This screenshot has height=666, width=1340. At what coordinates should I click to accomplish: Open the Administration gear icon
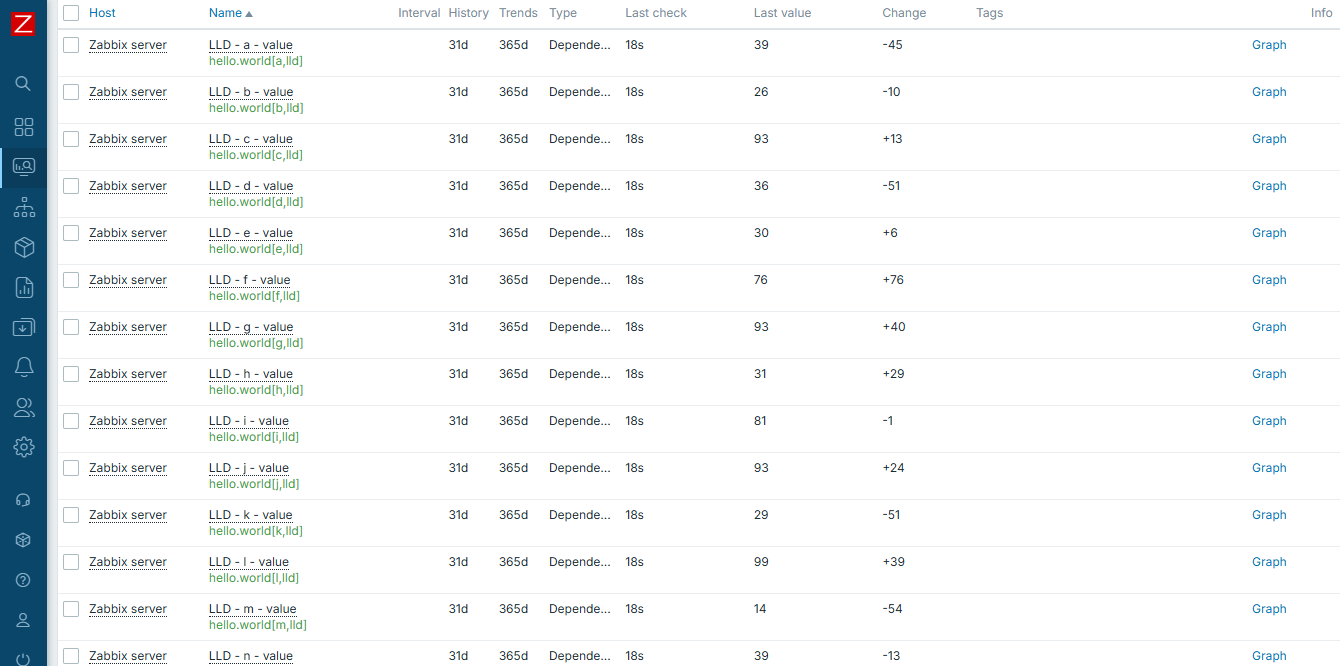coord(23,447)
